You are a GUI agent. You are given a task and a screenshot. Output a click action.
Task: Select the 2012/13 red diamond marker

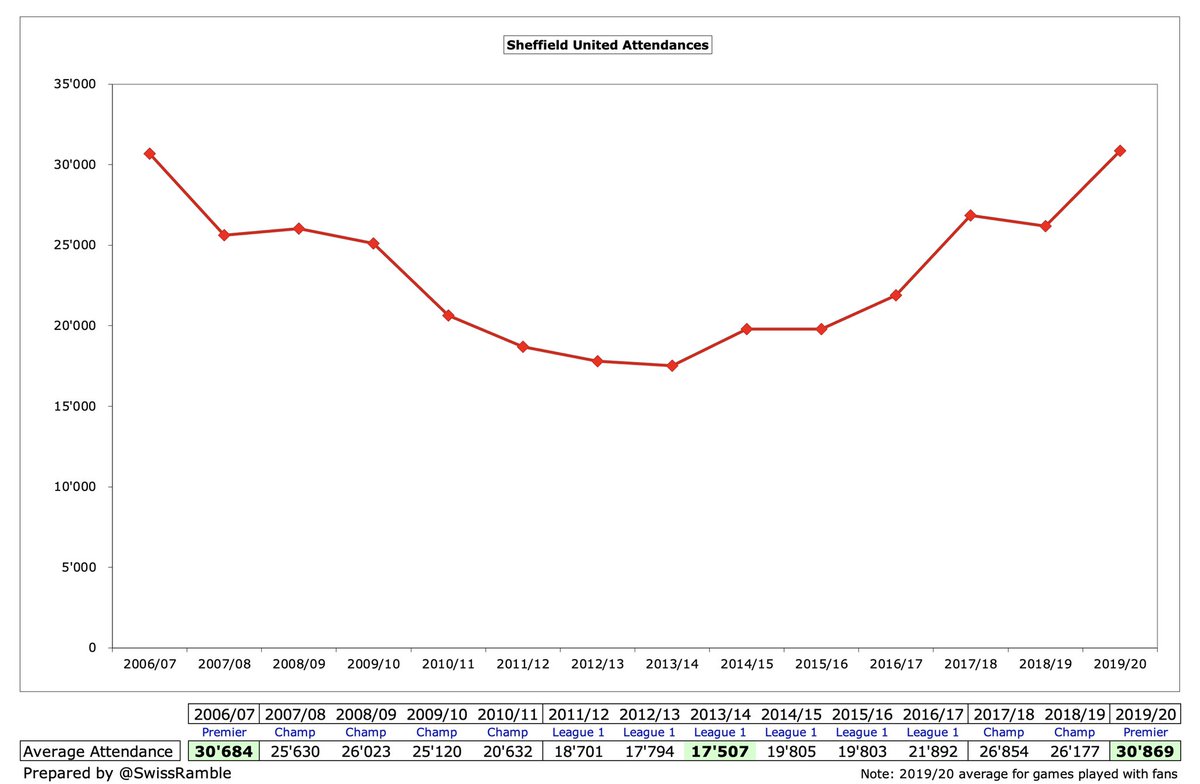pyautogui.click(x=597, y=361)
